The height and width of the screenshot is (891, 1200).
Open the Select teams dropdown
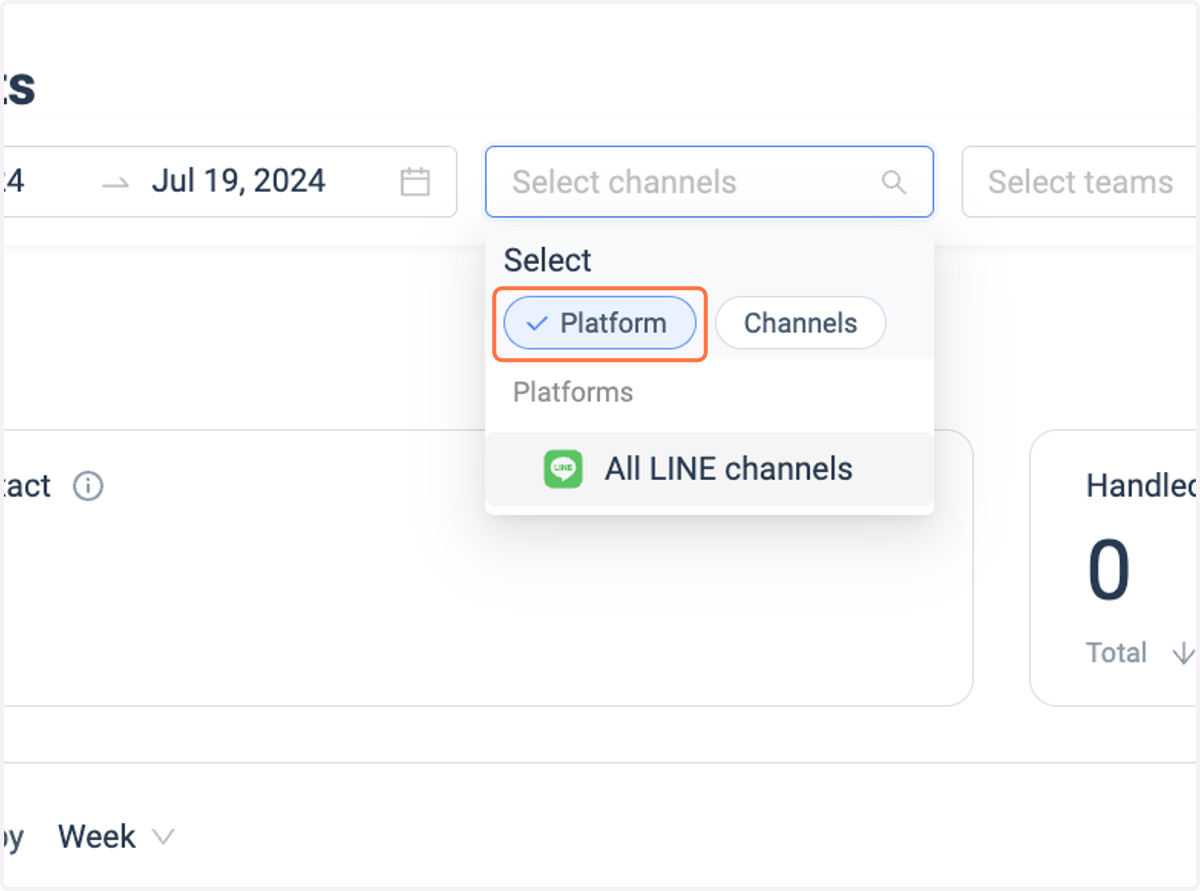pyautogui.click(x=1080, y=182)
